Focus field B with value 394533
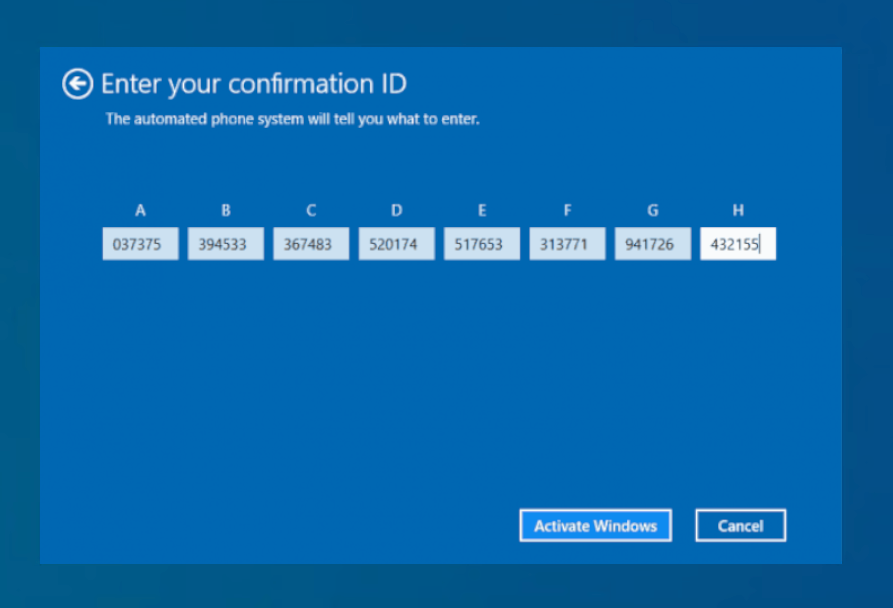Viewport: 893px width, 608px height. 225,244
